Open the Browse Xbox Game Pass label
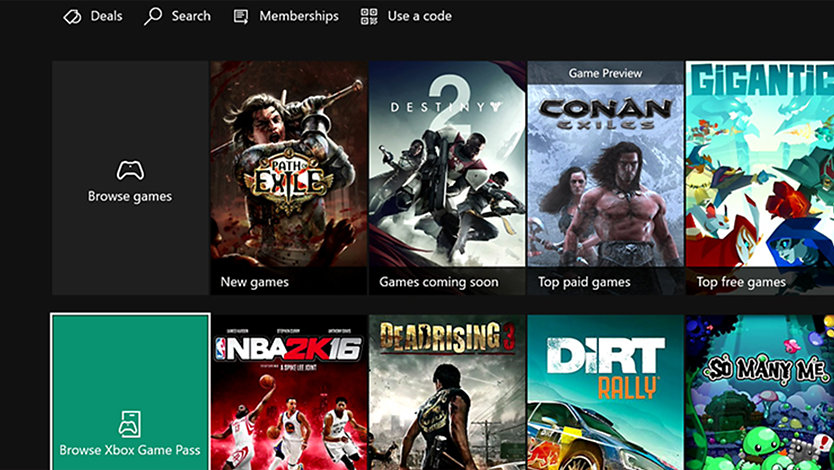The width and height of the screenshot is (834, 470). [x=130, y=450]
